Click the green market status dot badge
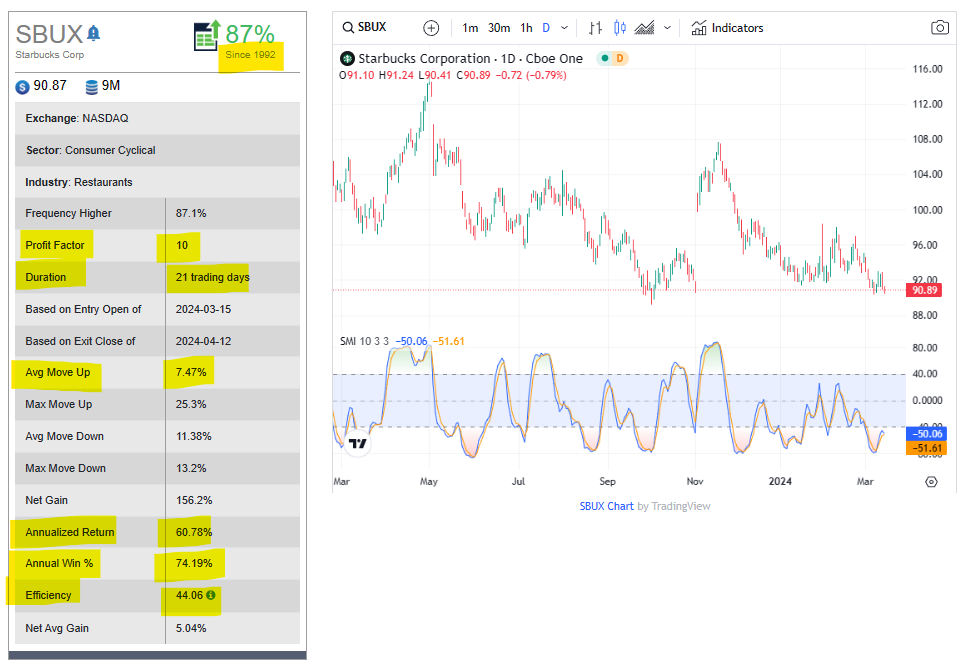Screen dimensions: 963x663 (605, 58)
